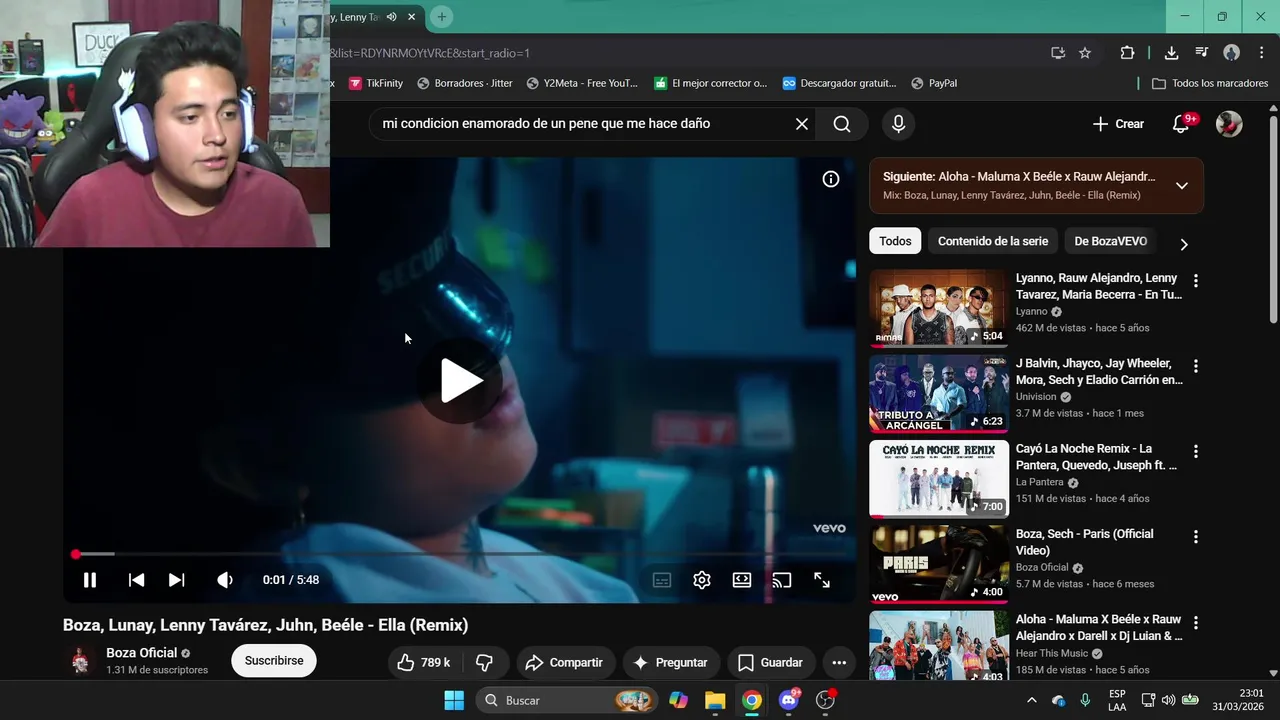Skip to the next video
Image resolution: width=1280 pixels, height=720 pixels.
(176, 580)
